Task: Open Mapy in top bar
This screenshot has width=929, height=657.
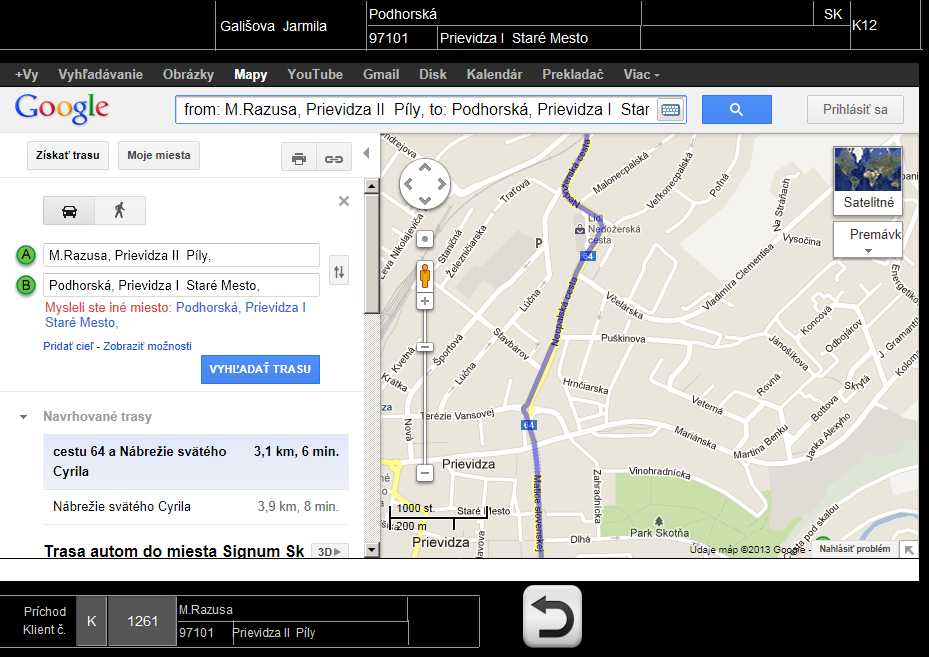Action: (x=251, y=75)
